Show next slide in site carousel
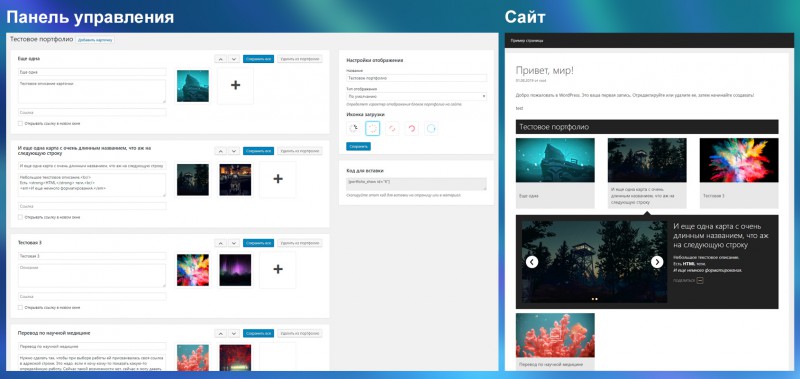 (x=657, y=262)
